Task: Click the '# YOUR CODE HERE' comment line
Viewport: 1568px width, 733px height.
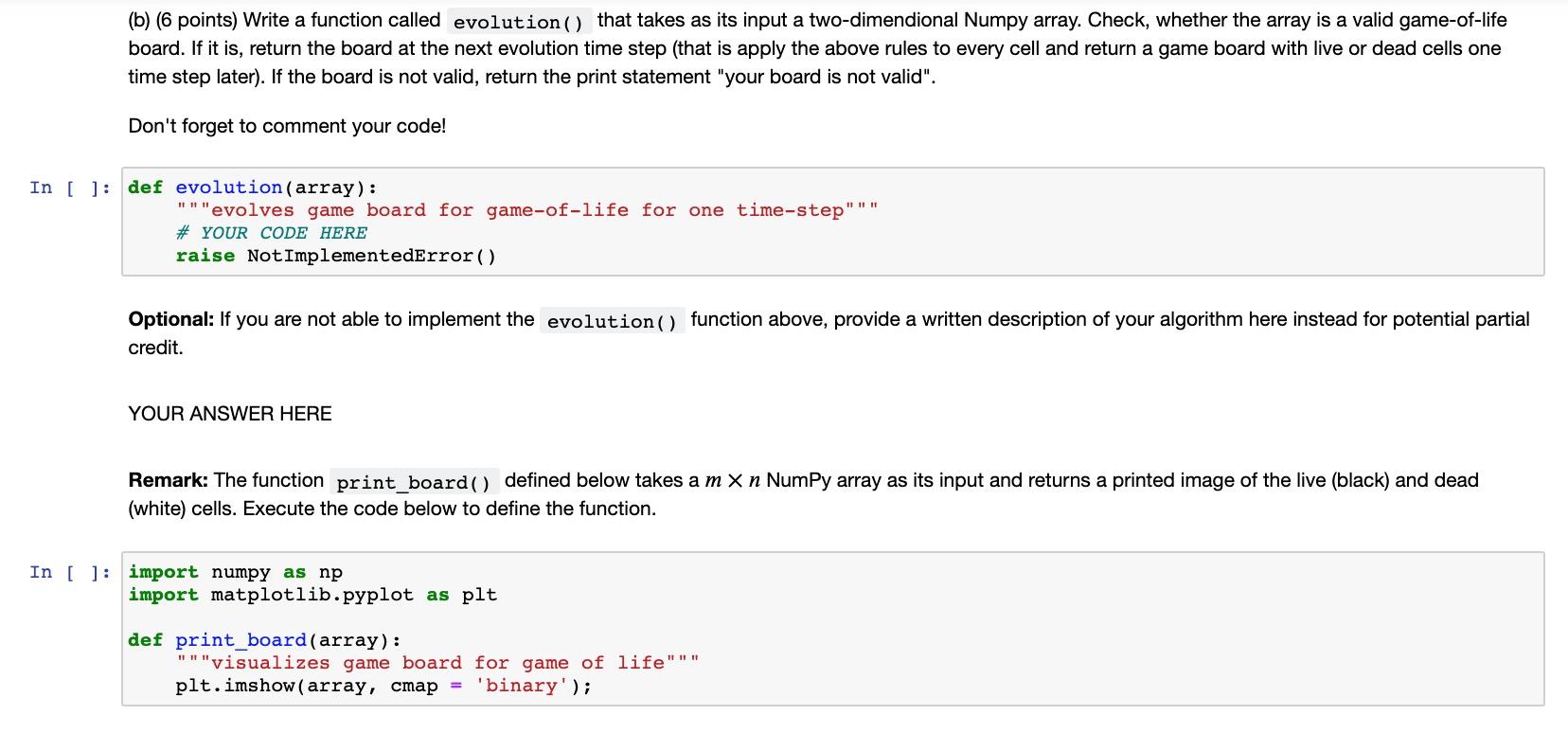Action: (271, 233)
